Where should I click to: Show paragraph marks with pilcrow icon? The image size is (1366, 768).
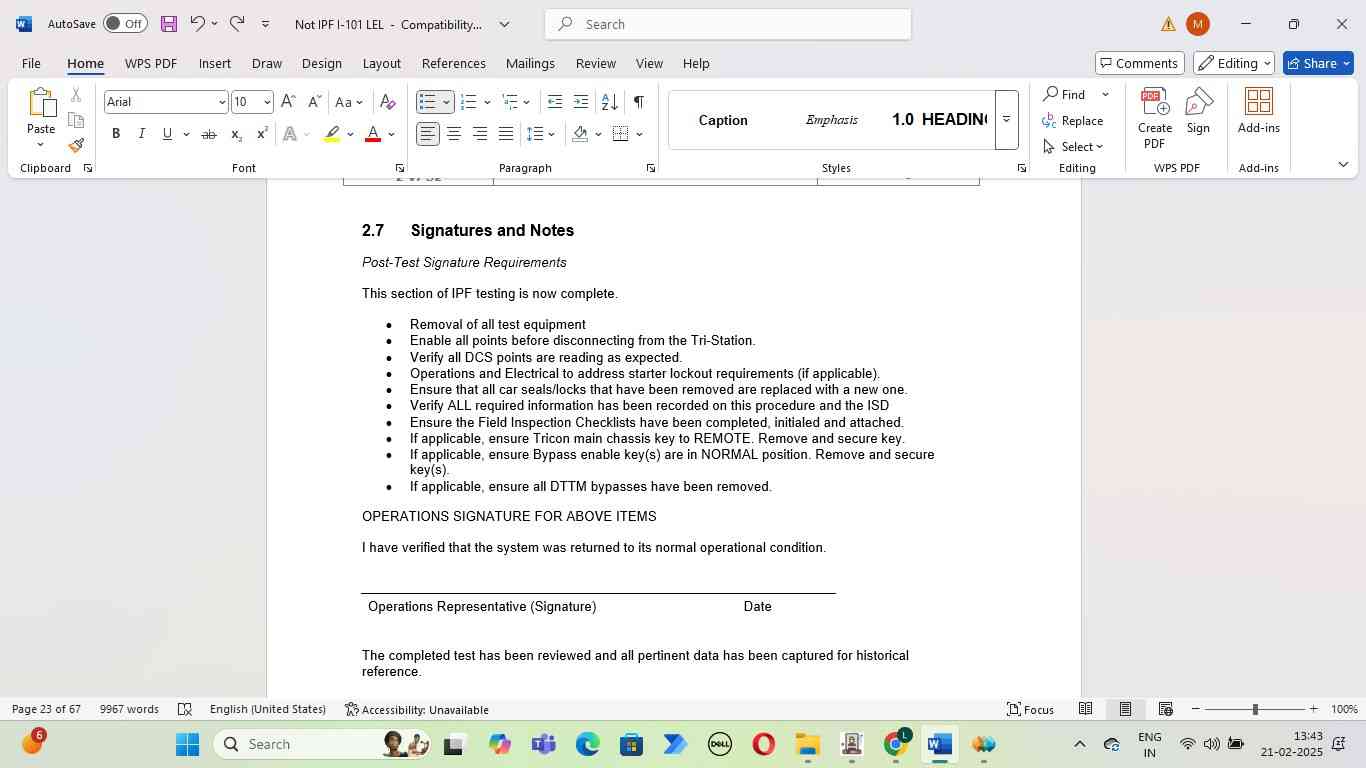[639, 102]
